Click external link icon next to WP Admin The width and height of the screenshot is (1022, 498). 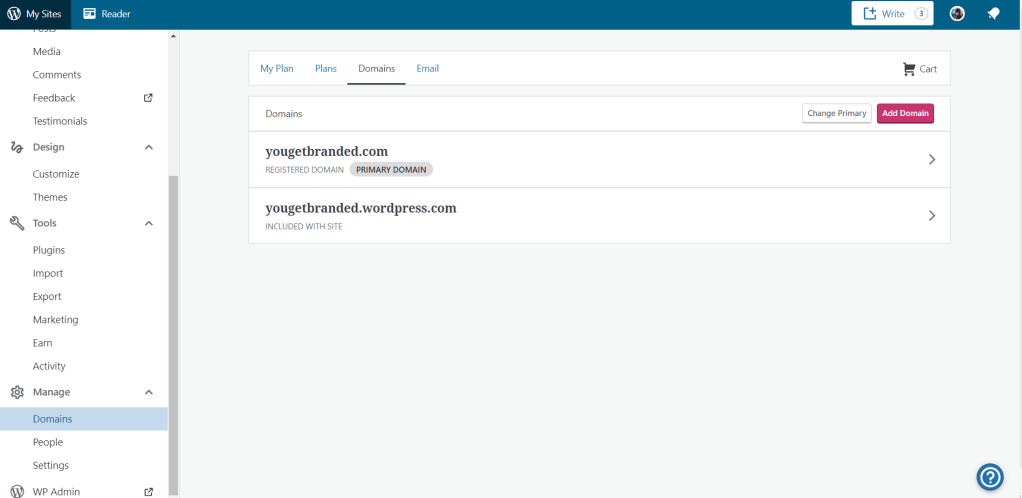point(149,491)
